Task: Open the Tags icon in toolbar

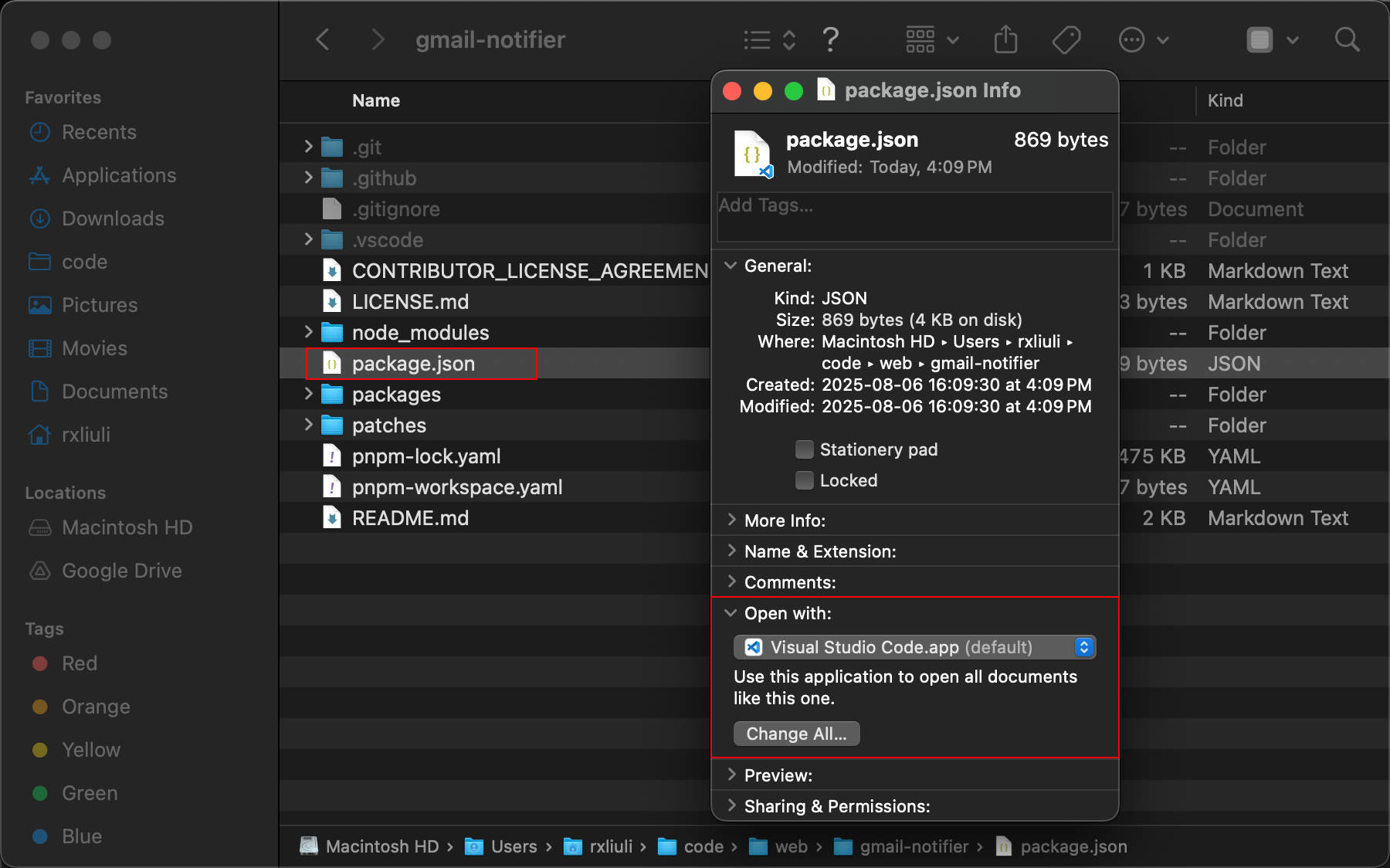Action: (1066, 39)
